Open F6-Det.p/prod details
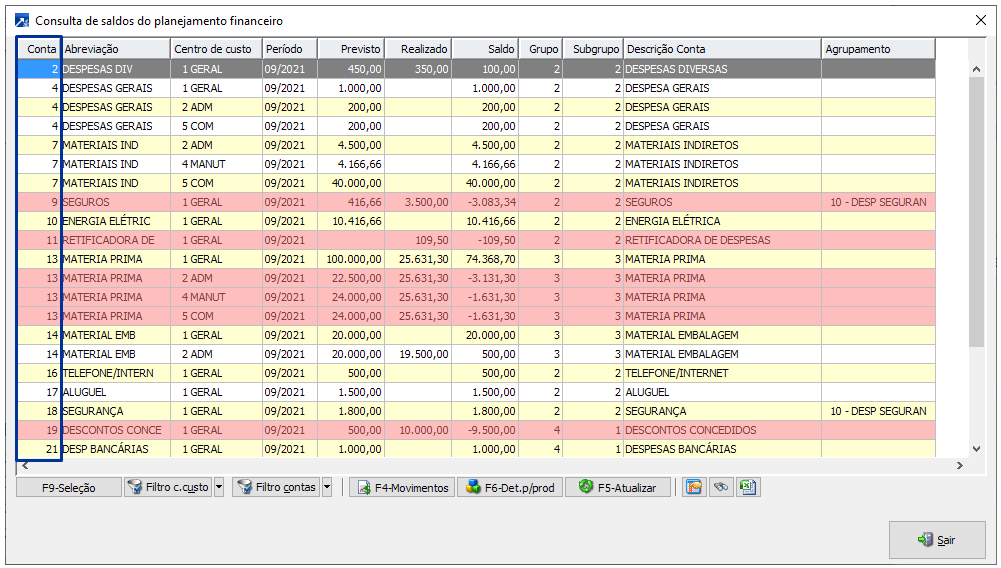 click(509, 487)
